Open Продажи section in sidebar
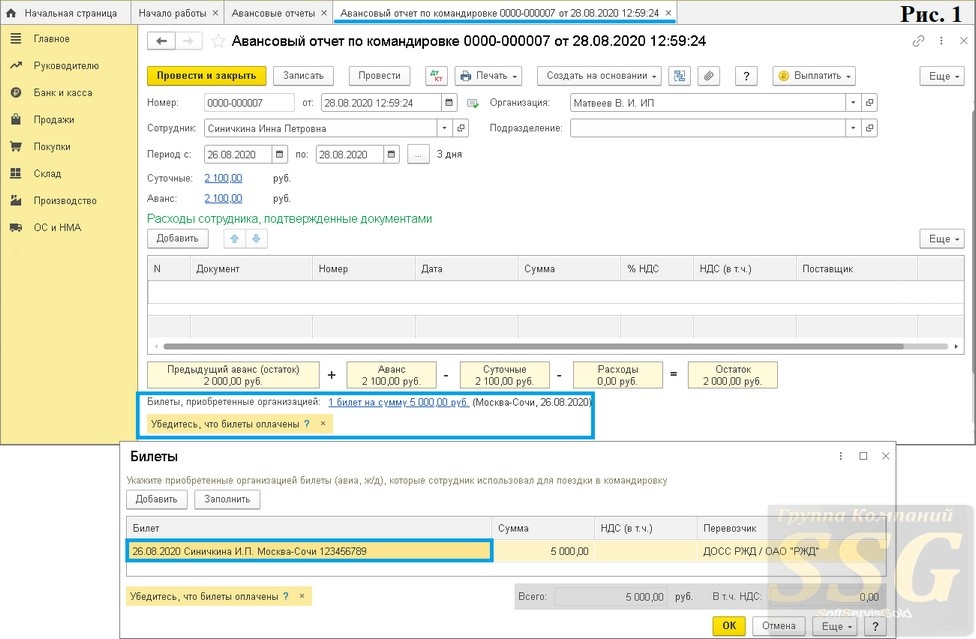 [54, 119]
